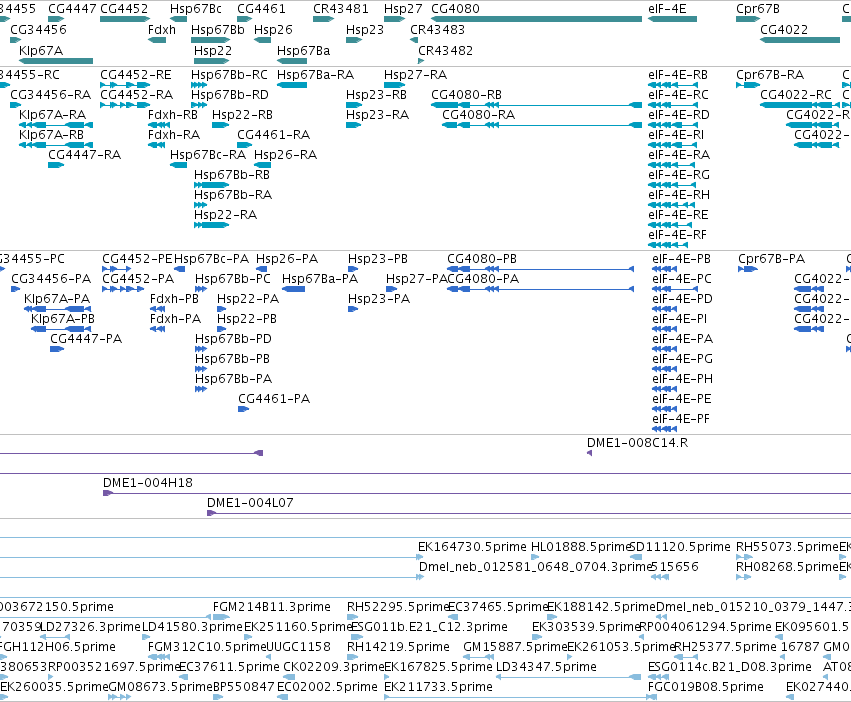Select protein label Hsp23-PB
Screen dimensions: 851x702
[378, 258]
